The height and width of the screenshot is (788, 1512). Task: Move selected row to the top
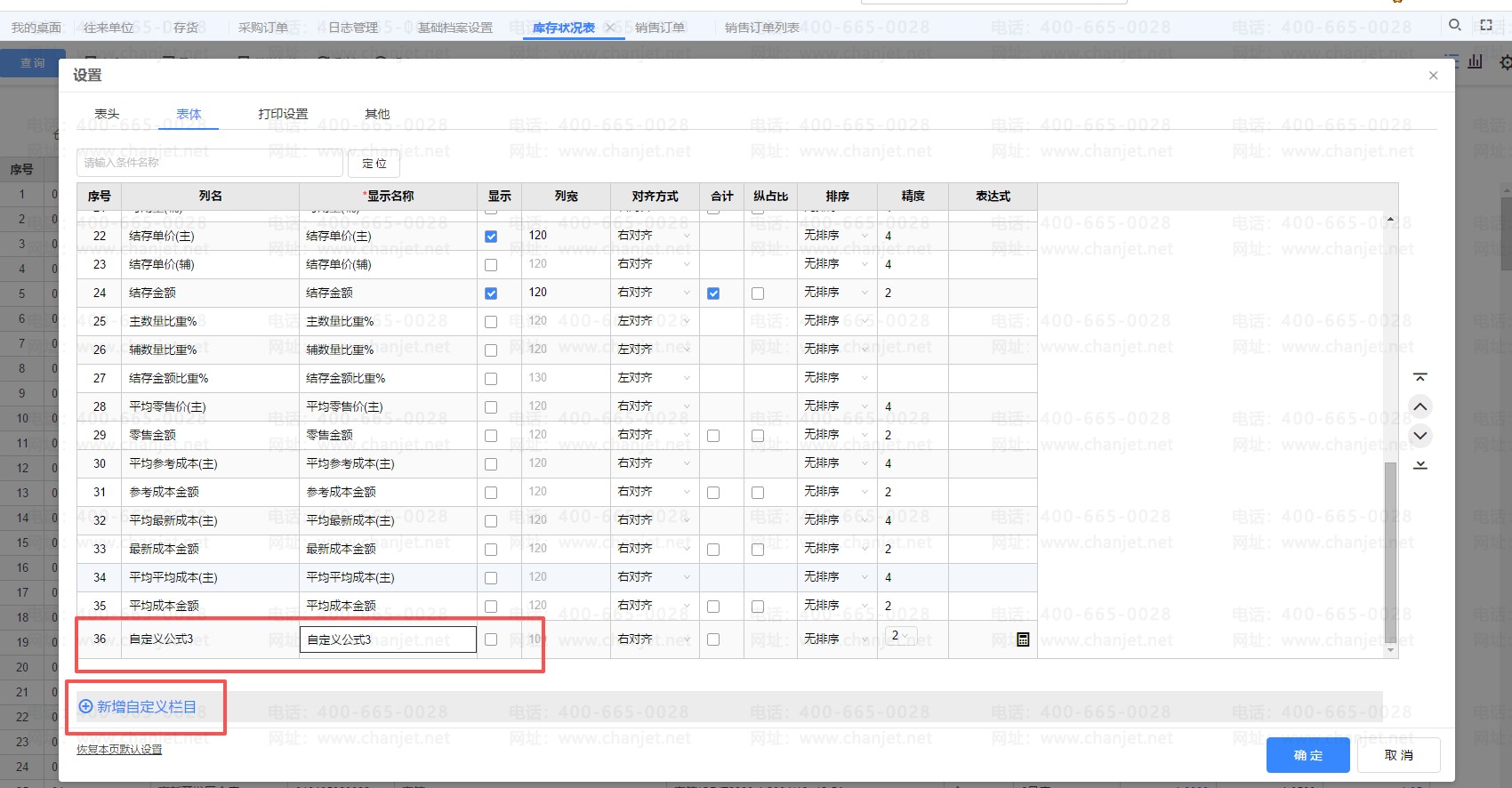click(x=1420, y=378)
